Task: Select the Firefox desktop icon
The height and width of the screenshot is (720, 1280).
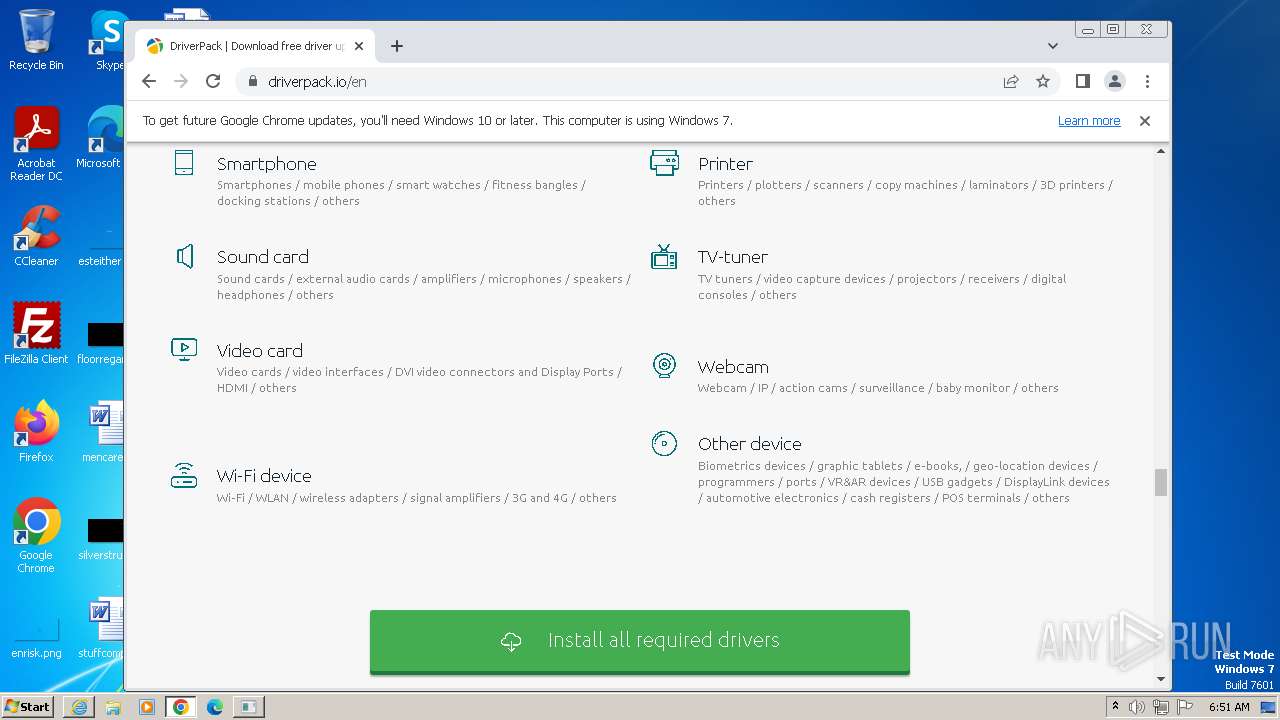Action: [36, 432]
